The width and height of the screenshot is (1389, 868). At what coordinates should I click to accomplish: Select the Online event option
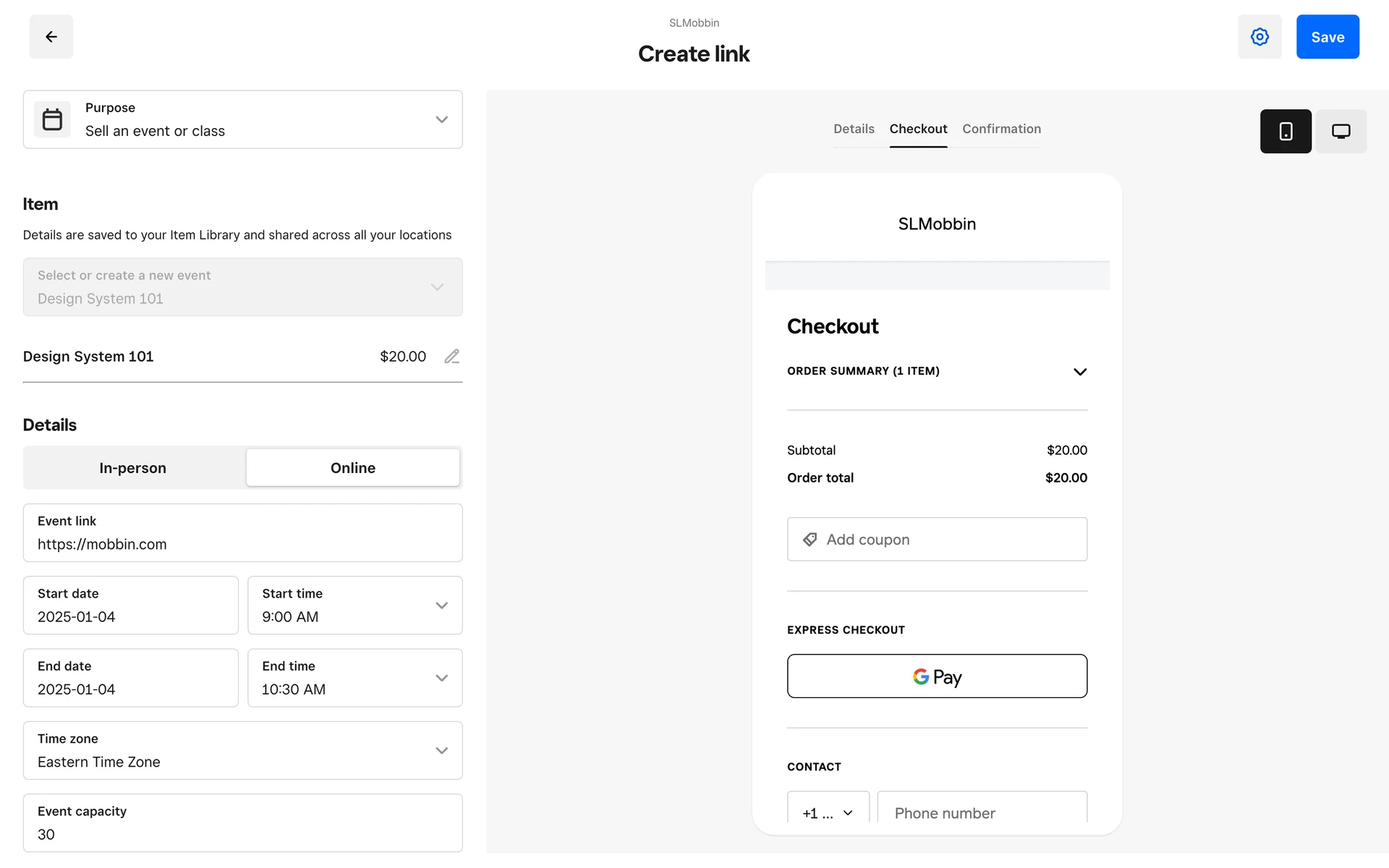353,468
